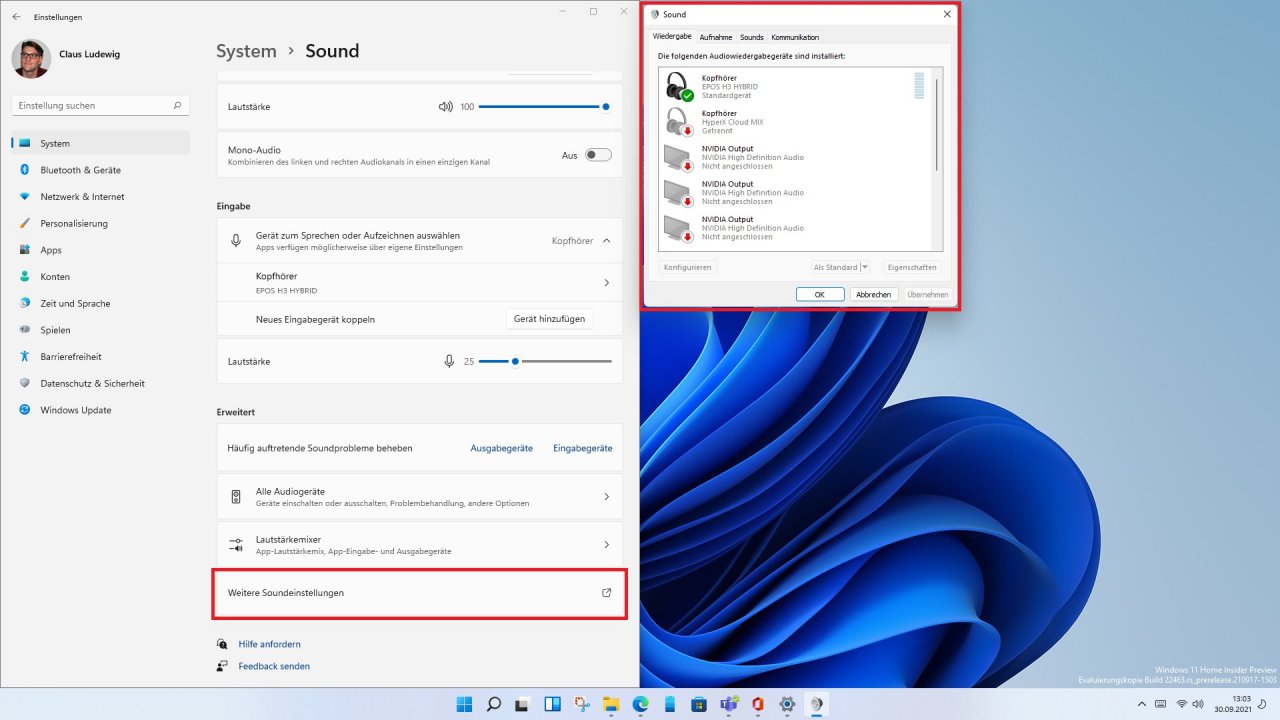Click the output Lautstärke slider at 100
The image size is (1280, 720).
(x=545, y=106)
